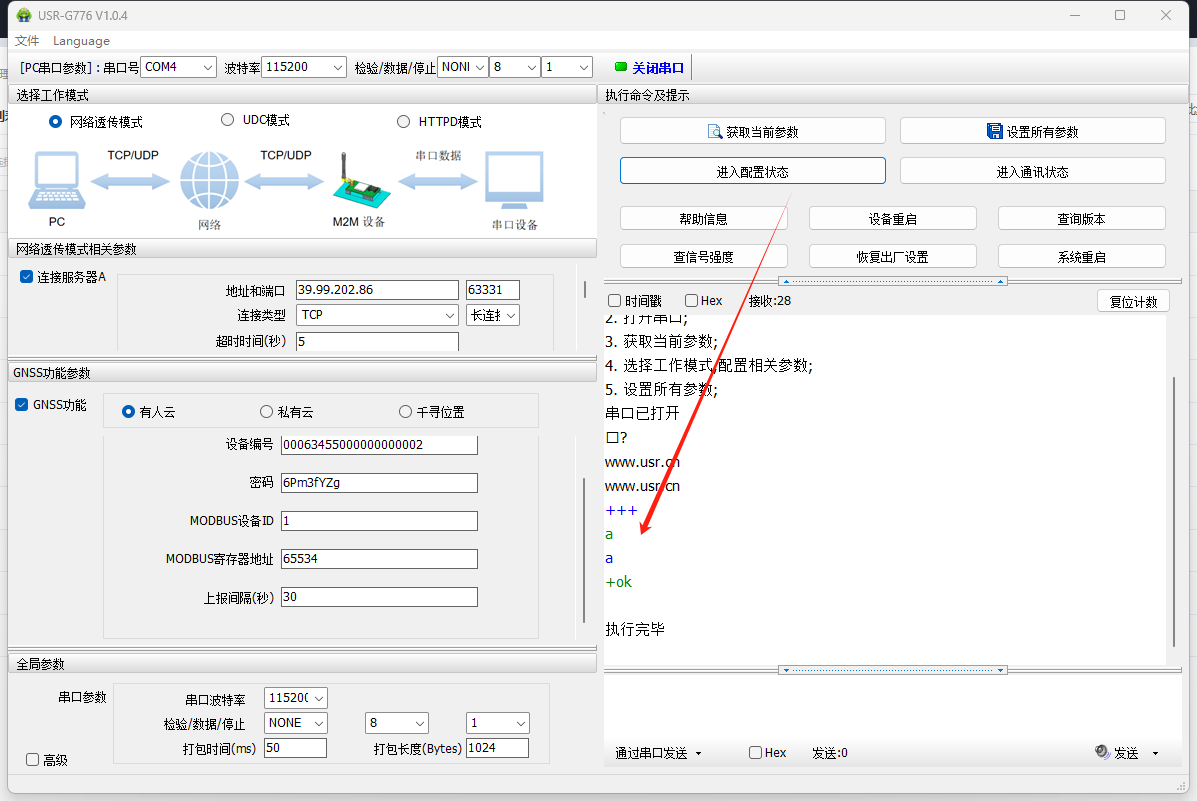This screenshot has height=801, width=1197.
Task: Click the 进入配置状态 button
Action: coord(752,171)
